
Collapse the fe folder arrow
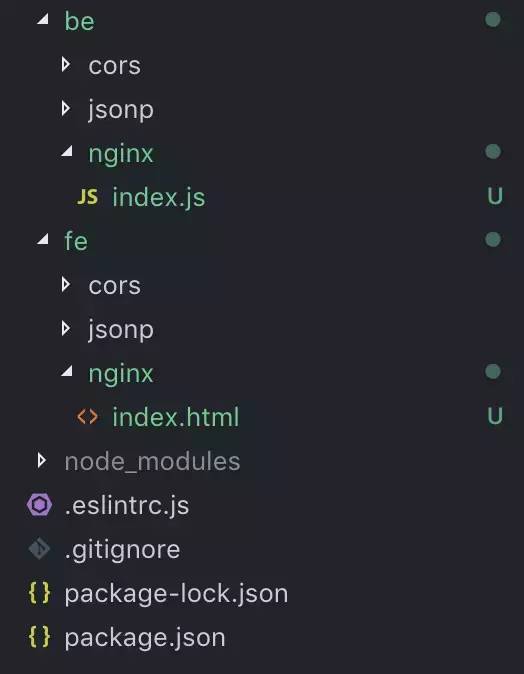point(43,239)
